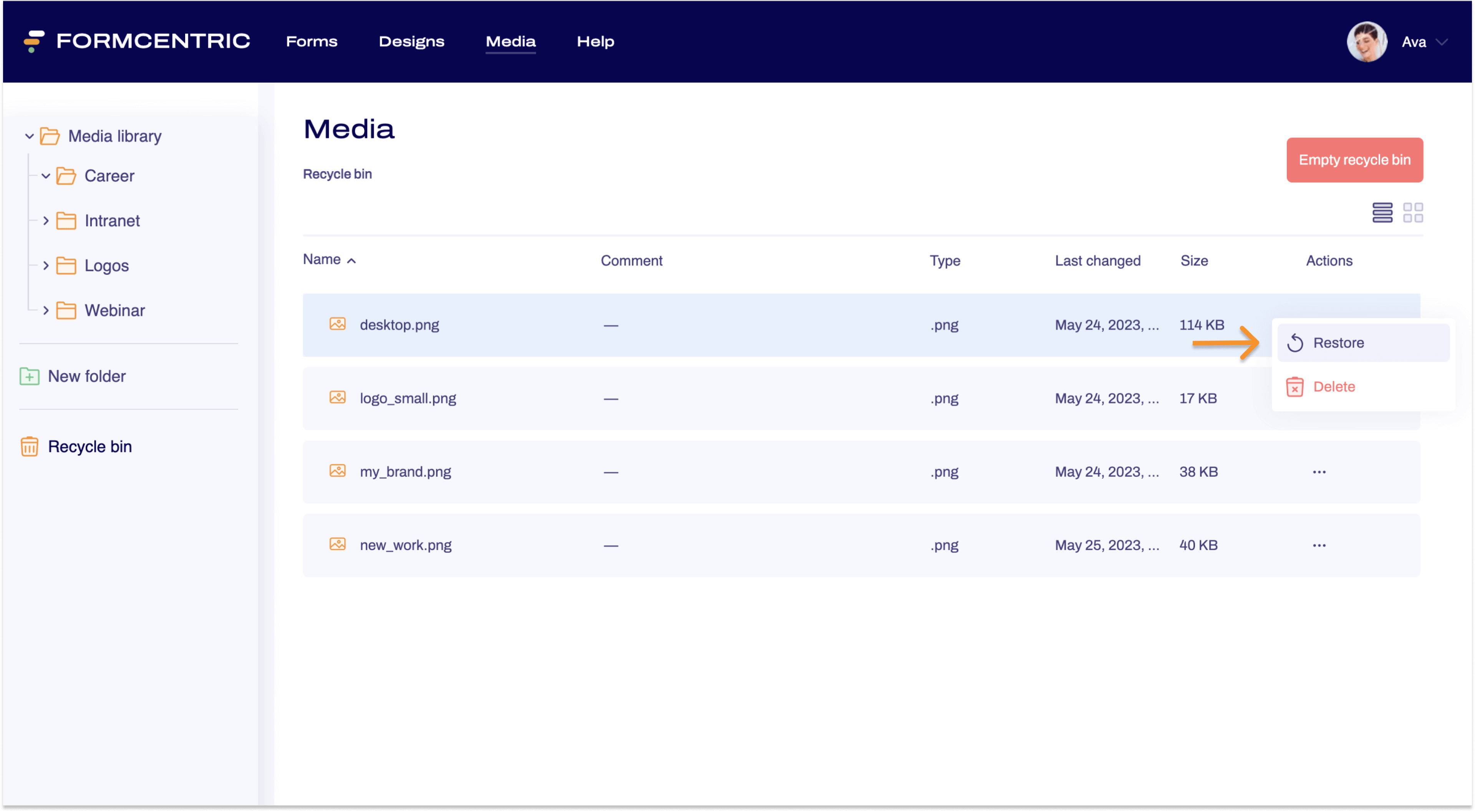Select Restore from the context menu
The height and width of the screenshot is (812, 1475).
click(x=1339, y=342)
